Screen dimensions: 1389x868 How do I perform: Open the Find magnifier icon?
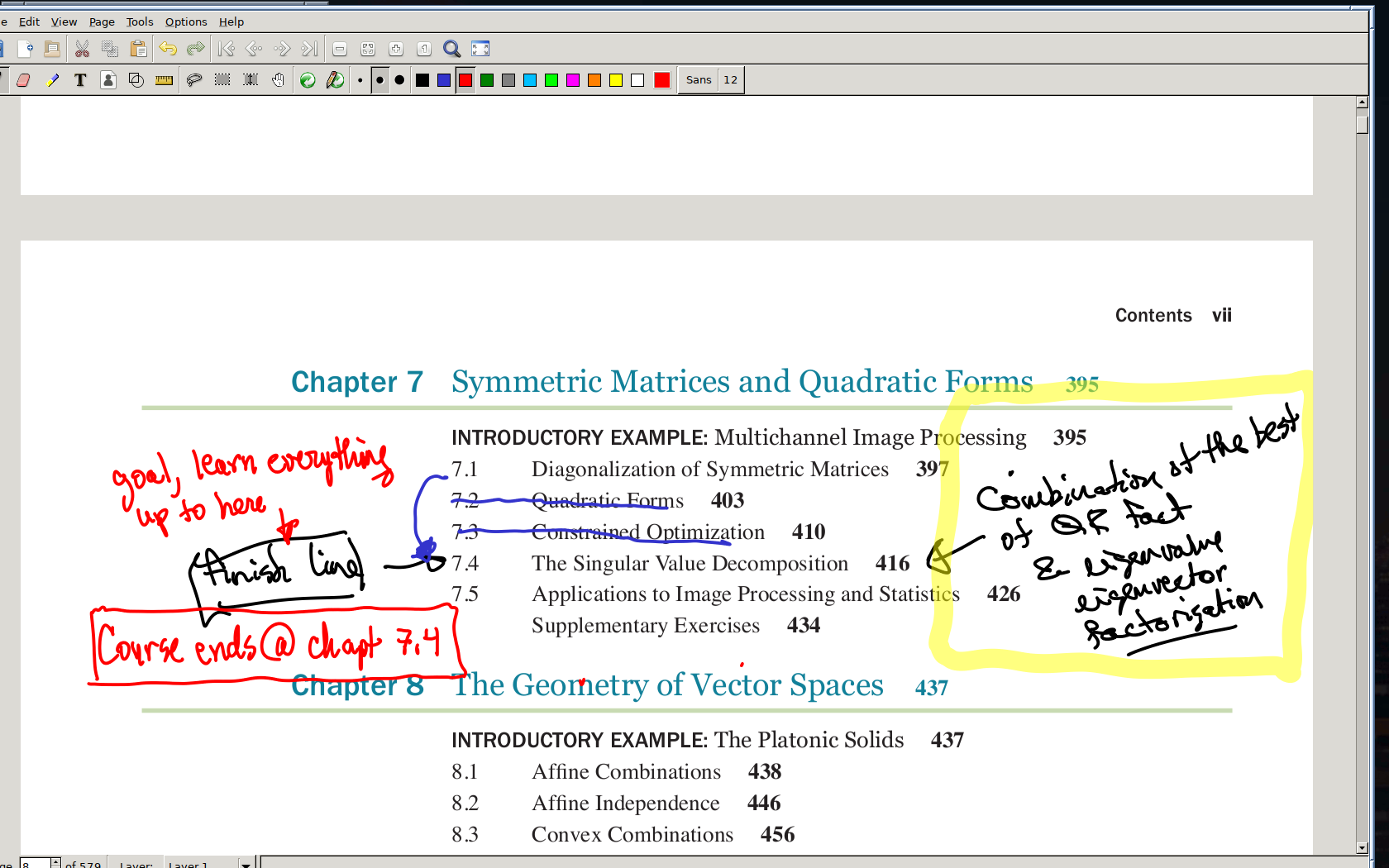point(451,49)
